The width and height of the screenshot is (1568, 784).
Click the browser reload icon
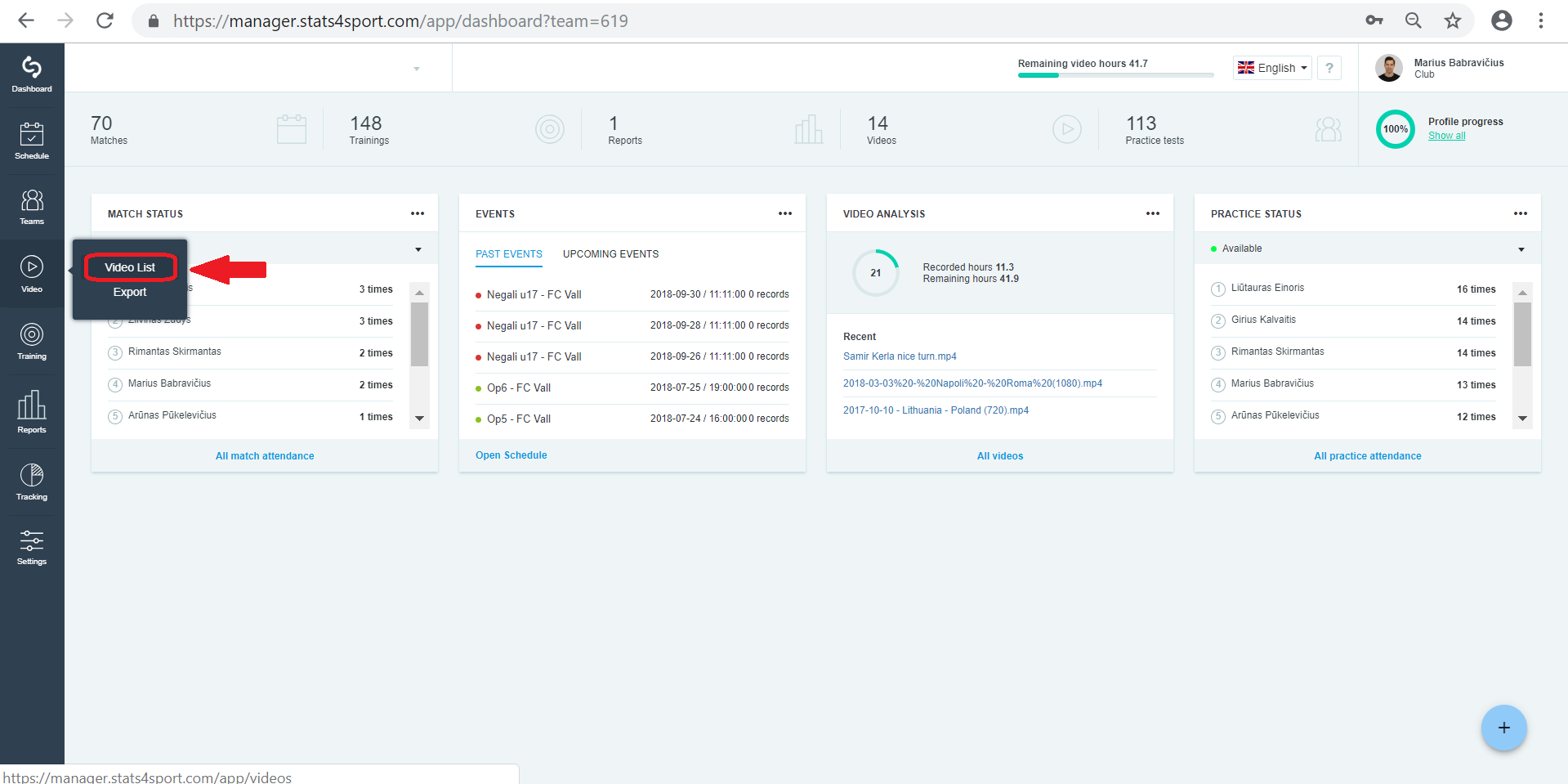[105, 20]
